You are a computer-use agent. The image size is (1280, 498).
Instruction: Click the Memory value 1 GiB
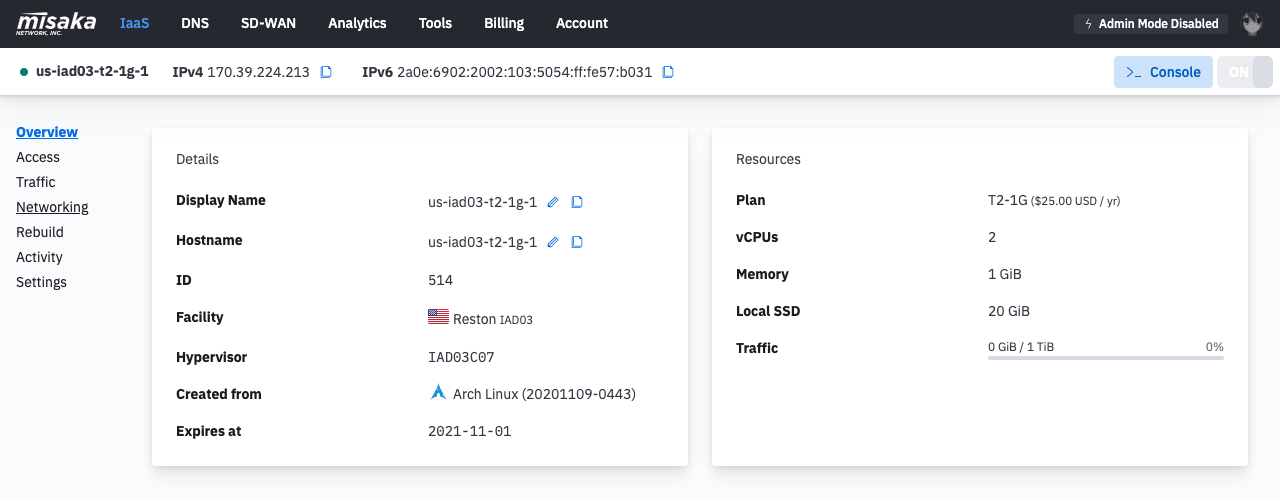(1005, 274)
